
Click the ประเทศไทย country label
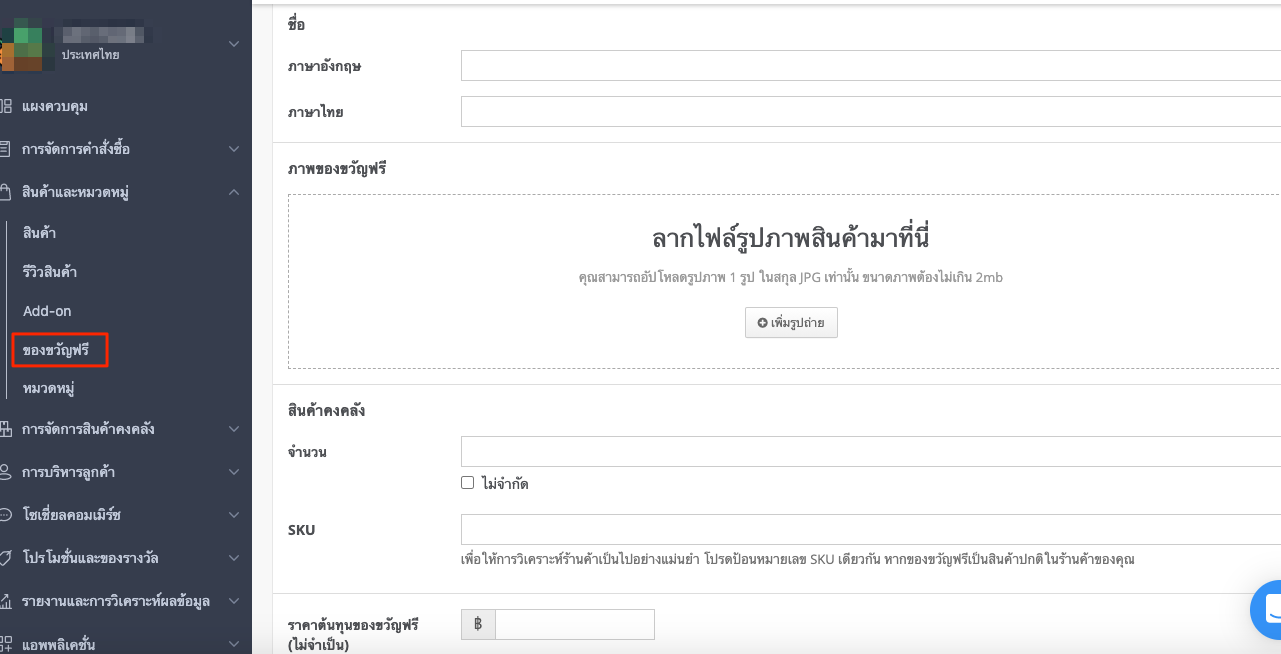pos(90,55)
